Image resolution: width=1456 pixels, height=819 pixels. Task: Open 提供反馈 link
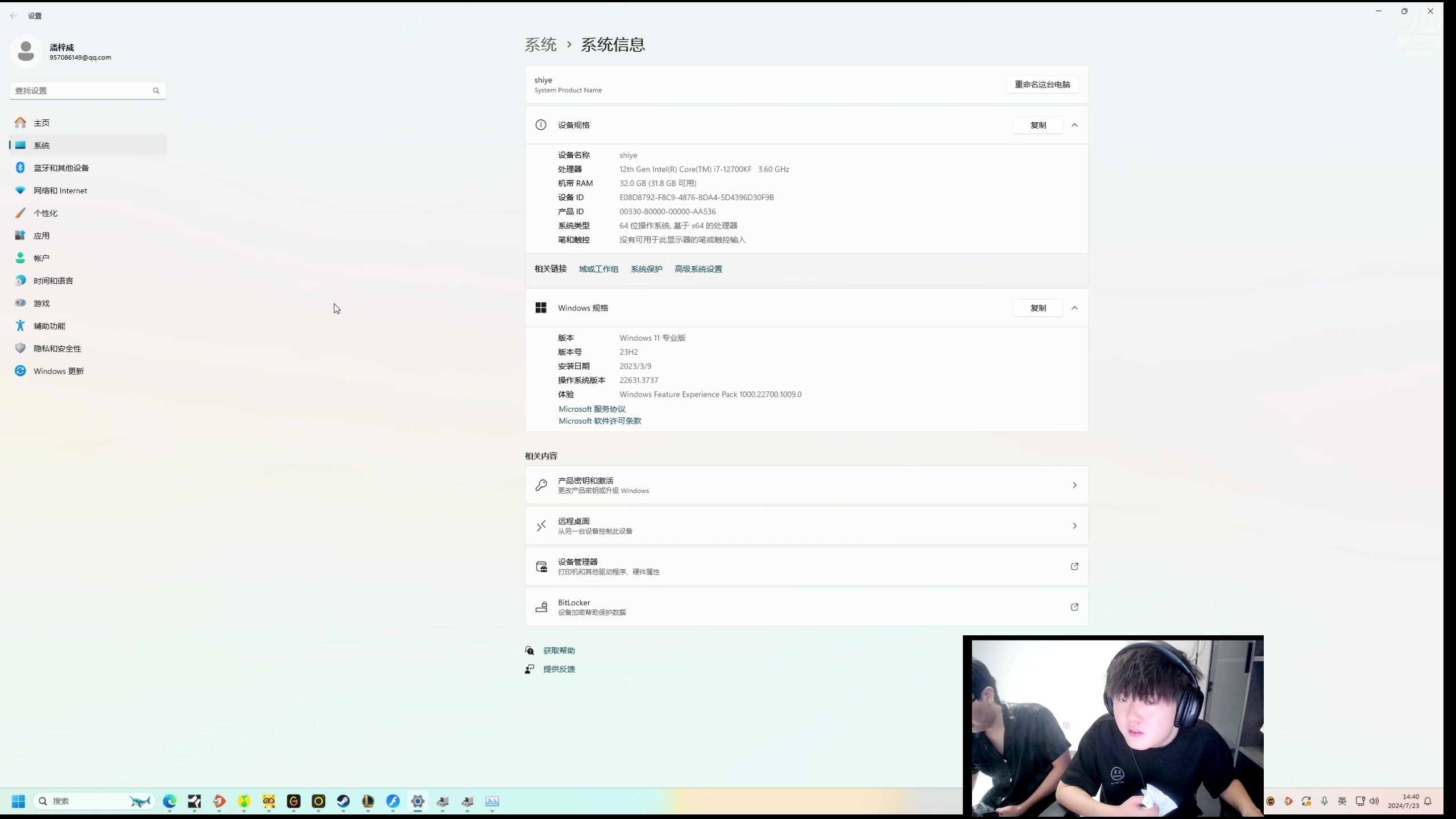pyautogui.click(x=559, y=669)
